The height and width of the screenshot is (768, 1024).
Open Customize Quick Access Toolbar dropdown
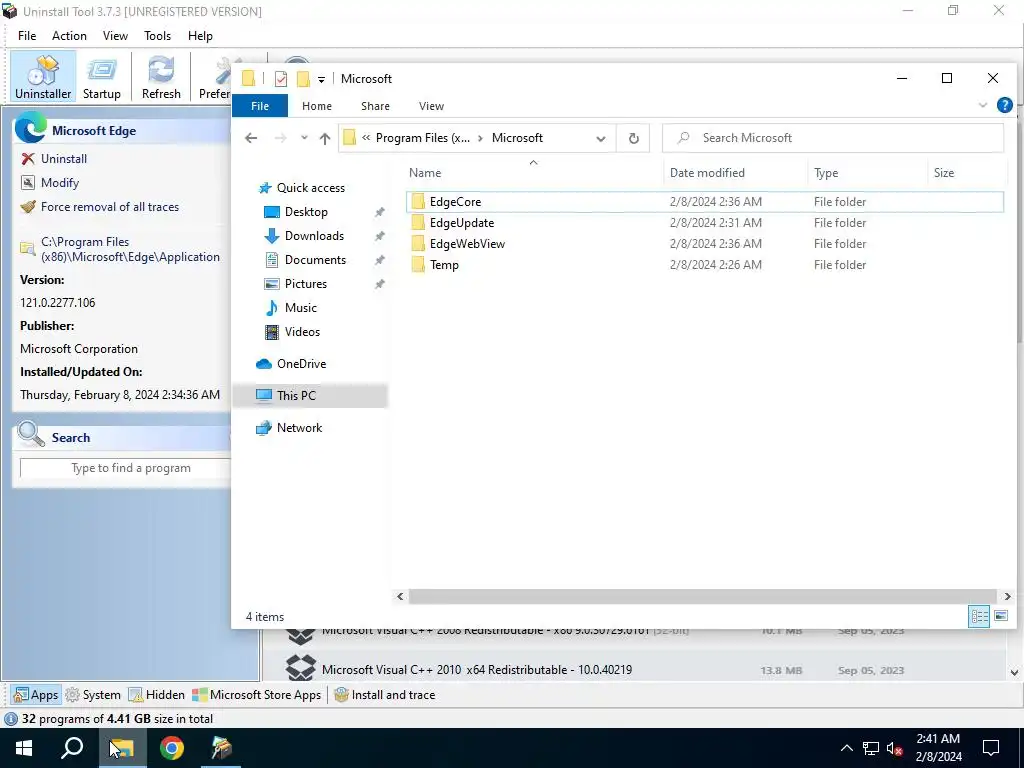(321, 80)
